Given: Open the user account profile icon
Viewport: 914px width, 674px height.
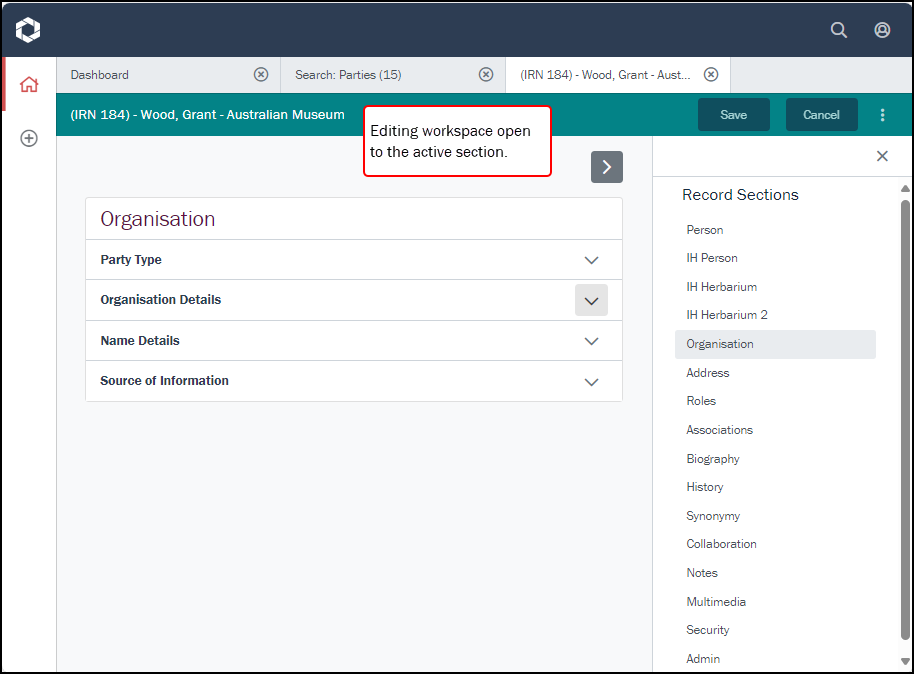Looking at the screenshot, I should pyautogui.click(x=882, y=30).
